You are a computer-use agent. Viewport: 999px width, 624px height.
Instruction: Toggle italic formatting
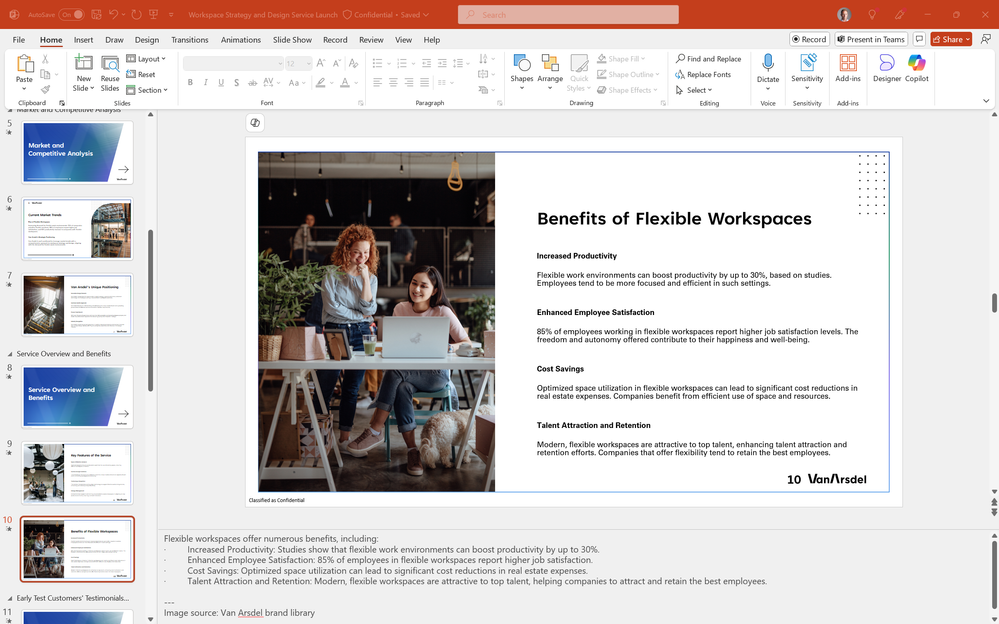tap(205, 82)
